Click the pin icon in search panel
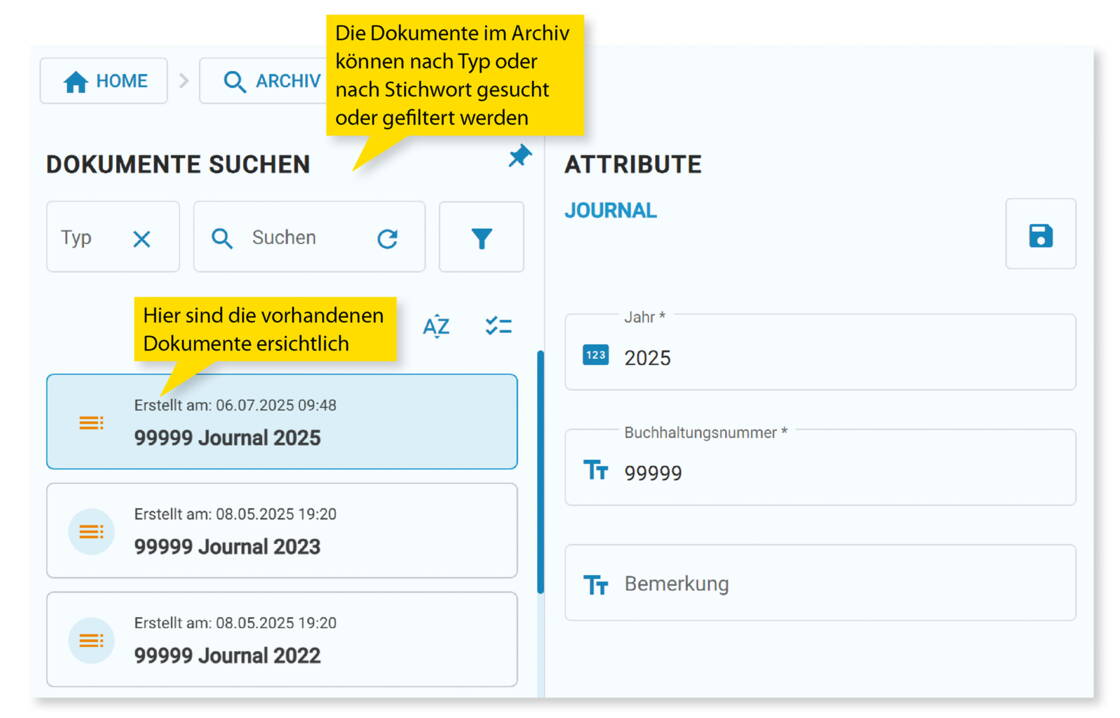 point(519,157)
